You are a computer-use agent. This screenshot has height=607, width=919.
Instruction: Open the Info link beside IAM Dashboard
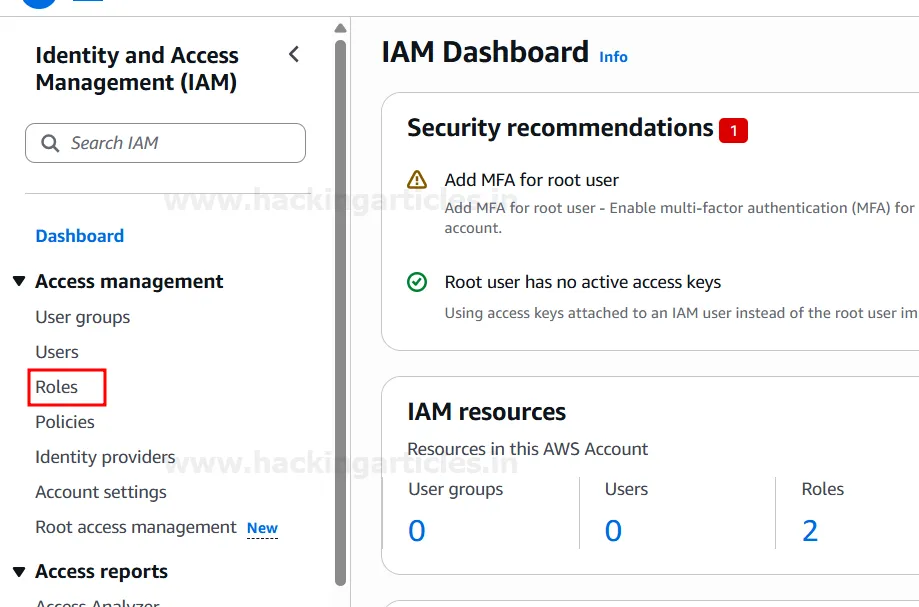pyautogui.click(x=613, y=57)
